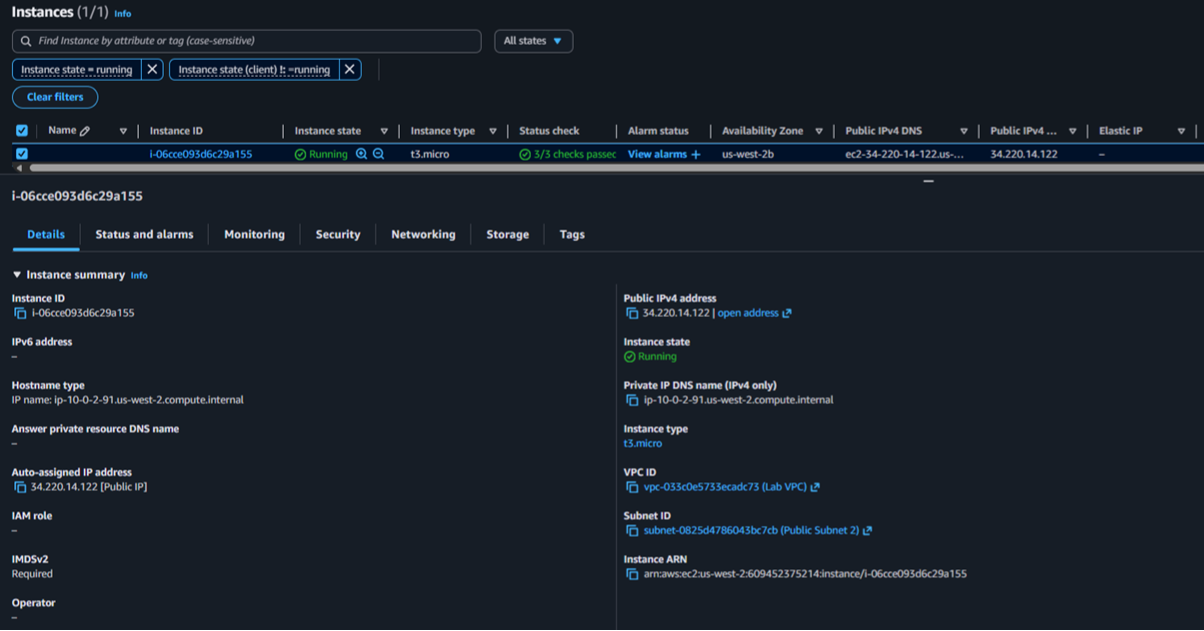Click the instance search input field
The height and width of the screenshot is (631, 1204).
(x=246, y=41)
